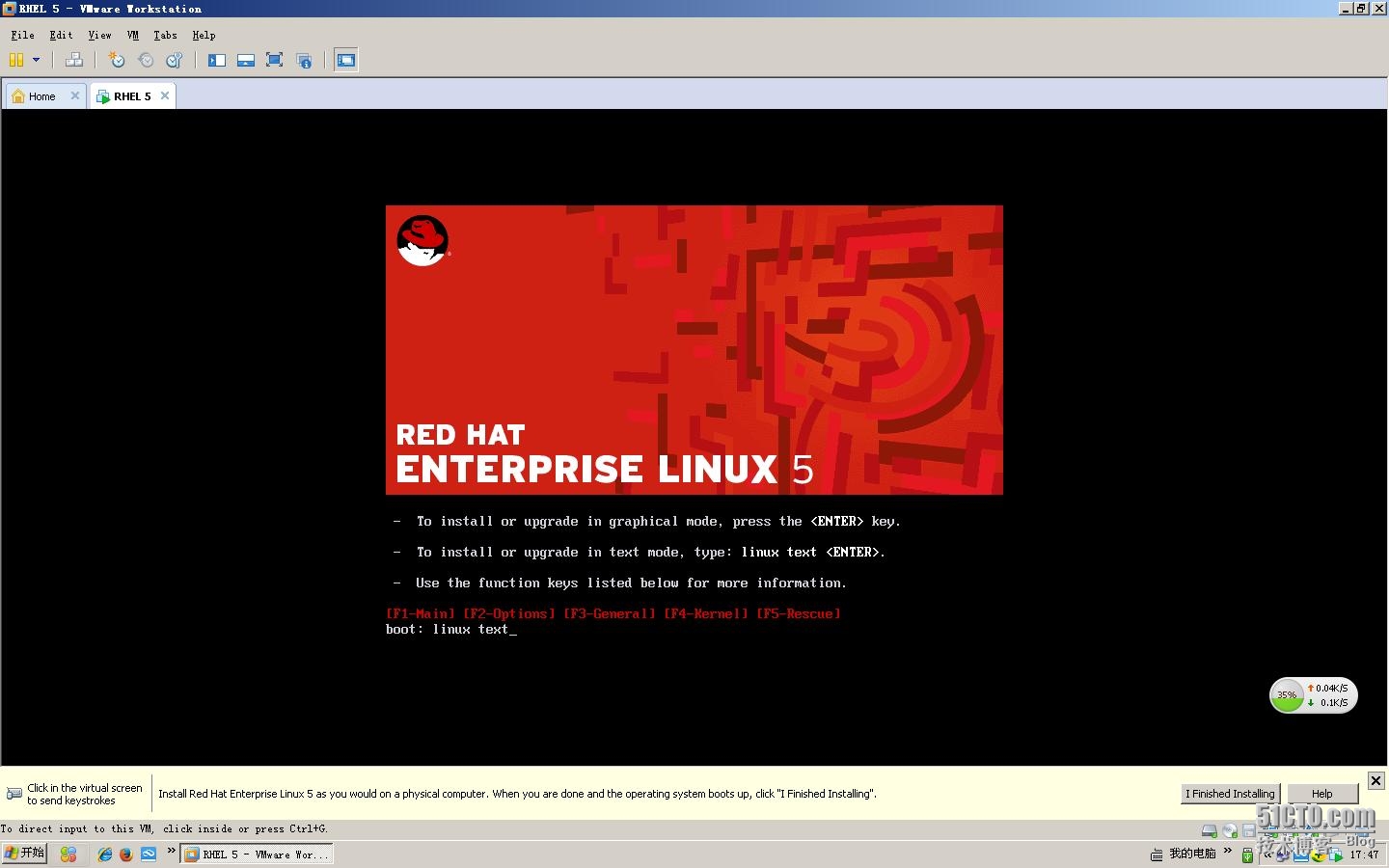
Task: Click the F2-Options boot text
Action: (x=509, y=613)
